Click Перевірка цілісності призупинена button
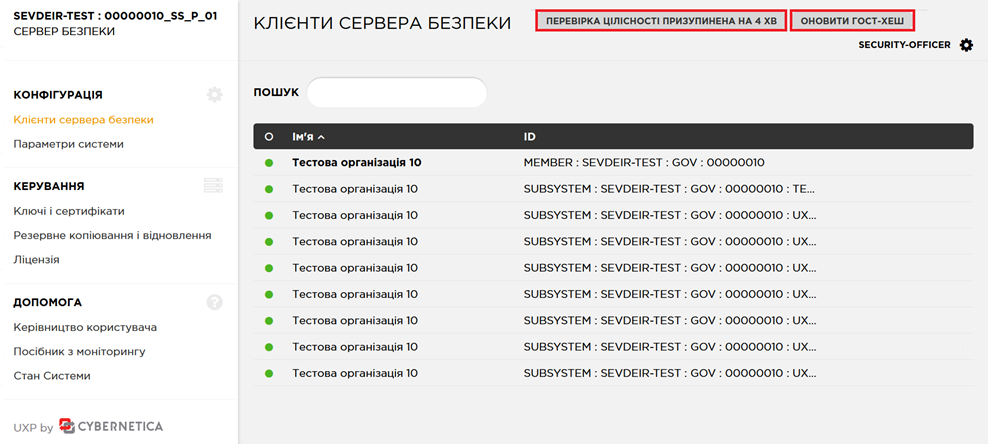The image size is (988, 444). tap(660, 21)
